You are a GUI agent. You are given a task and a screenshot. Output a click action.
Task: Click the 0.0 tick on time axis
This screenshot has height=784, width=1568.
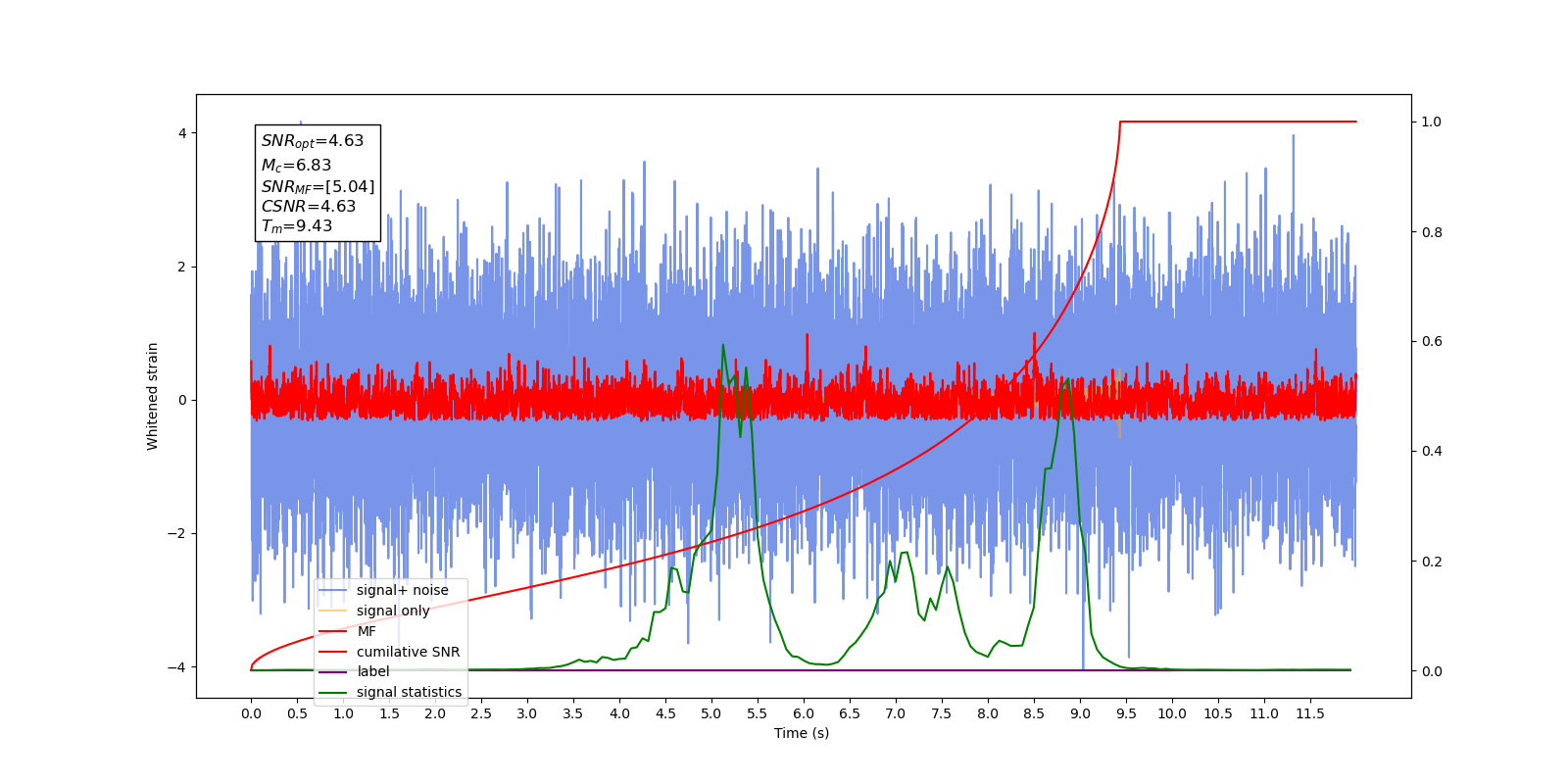251,713
